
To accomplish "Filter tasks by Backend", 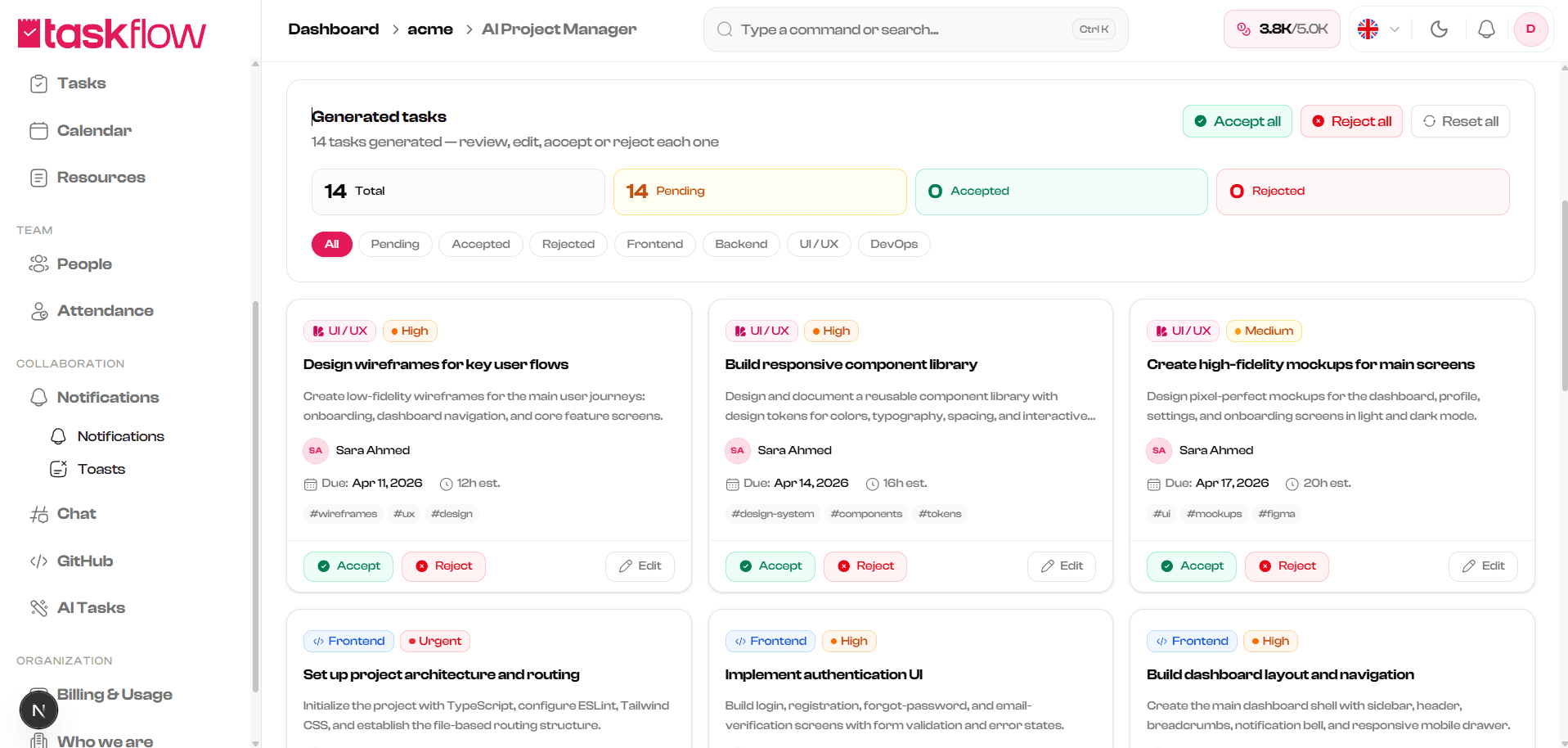I will pos(741,244).
